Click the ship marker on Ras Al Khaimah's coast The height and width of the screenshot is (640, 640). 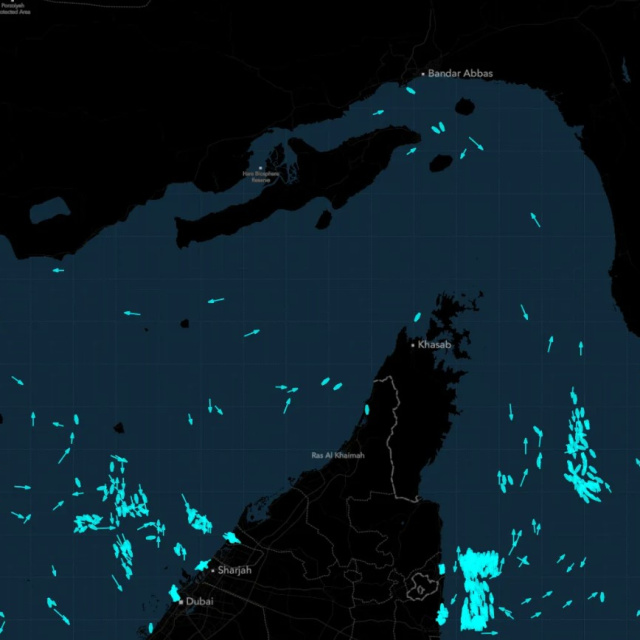pyautogui.click(x=369, y=409)
